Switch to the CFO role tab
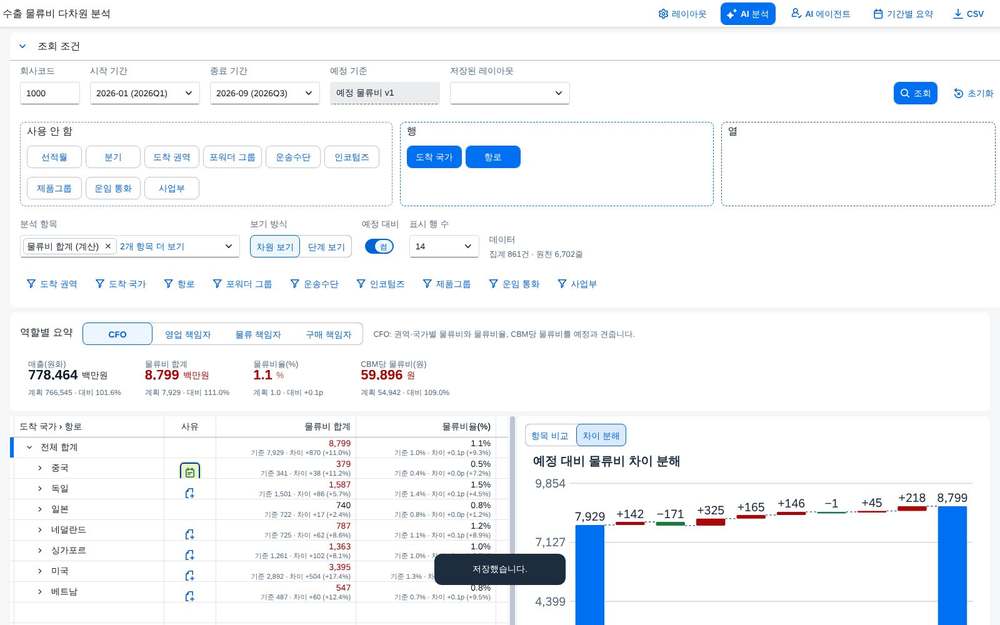The height and width of the screenshot is (625, 1000). click(x=117, y=334)
